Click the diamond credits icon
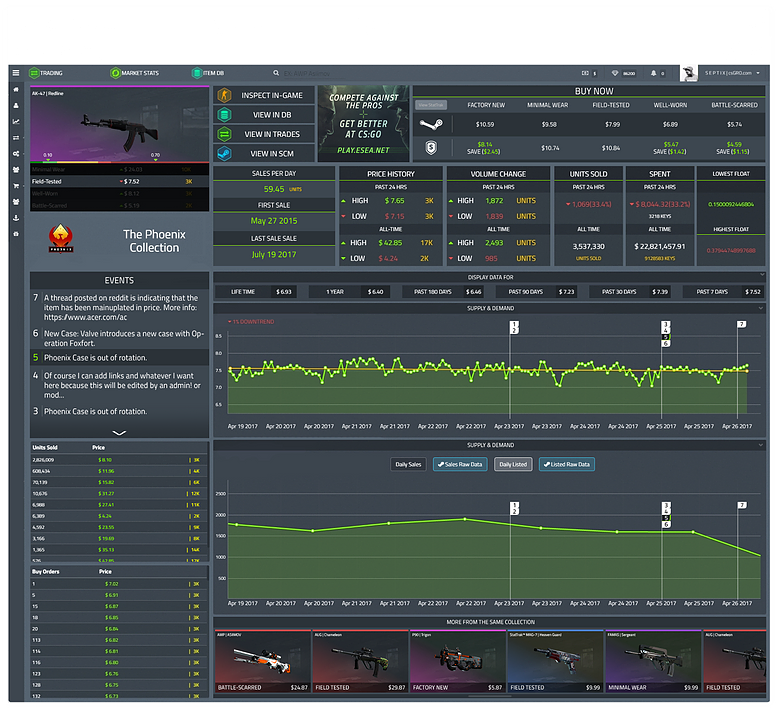The width and height of the screenshot is (779, 711). (x=615, y=73)
